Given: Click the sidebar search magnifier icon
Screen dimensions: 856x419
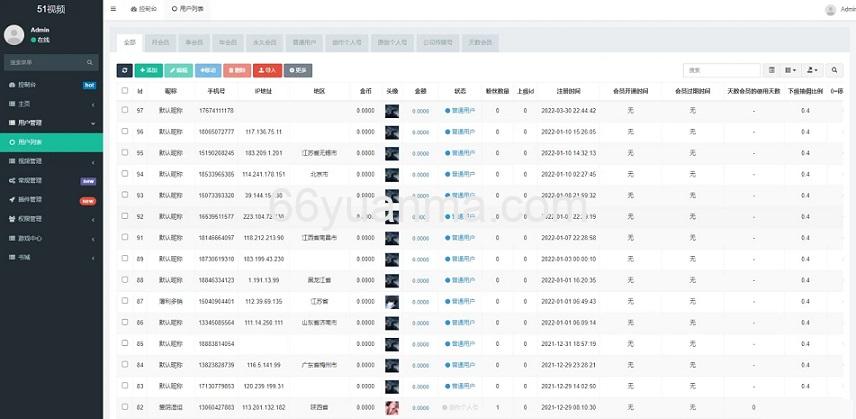Looking at the screenshot, I should (x=90, y=62).
